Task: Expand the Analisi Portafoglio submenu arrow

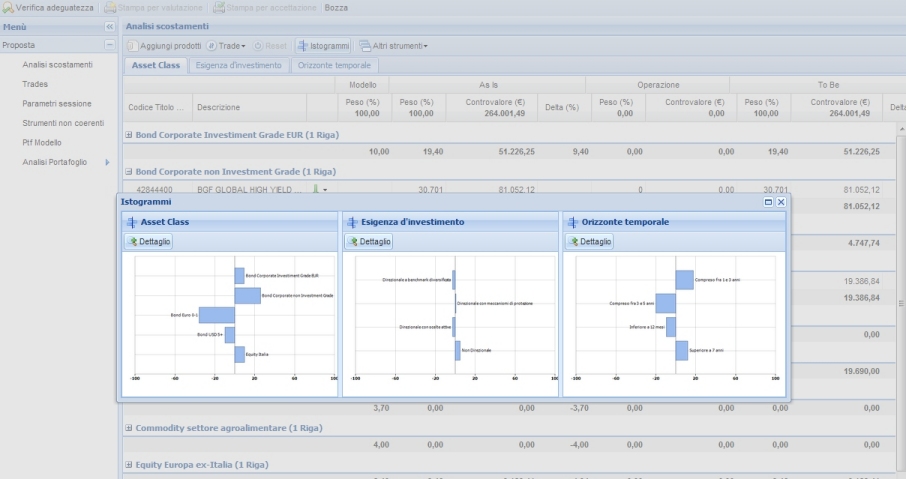Action: (107, 162)
